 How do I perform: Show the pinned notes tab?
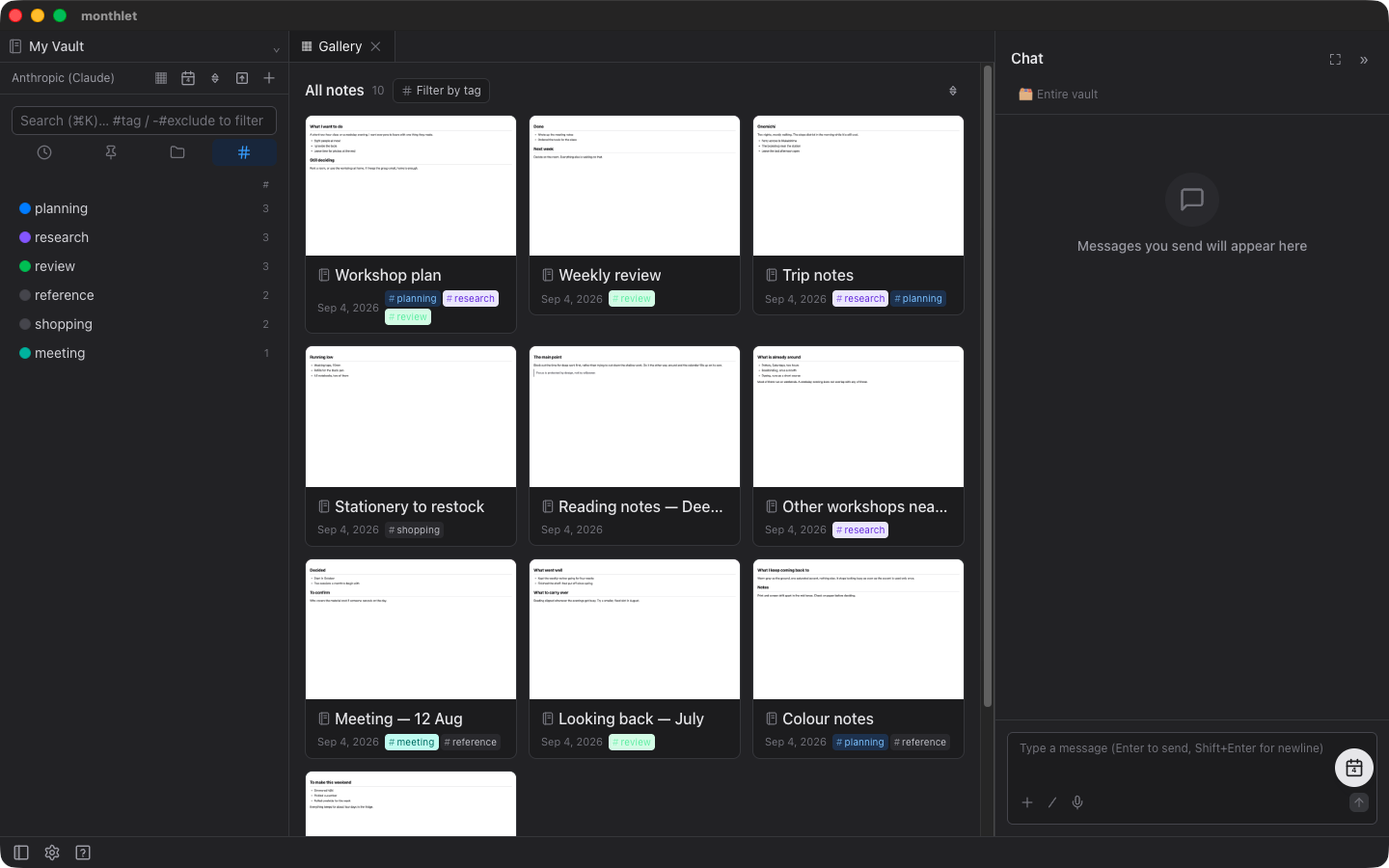(111, 152)
